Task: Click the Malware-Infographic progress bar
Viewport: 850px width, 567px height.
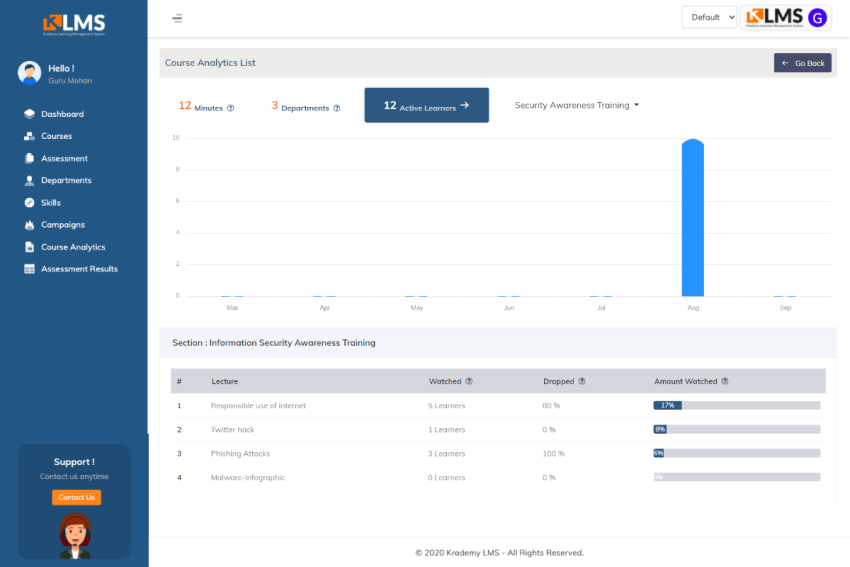Action: [737, 477]
